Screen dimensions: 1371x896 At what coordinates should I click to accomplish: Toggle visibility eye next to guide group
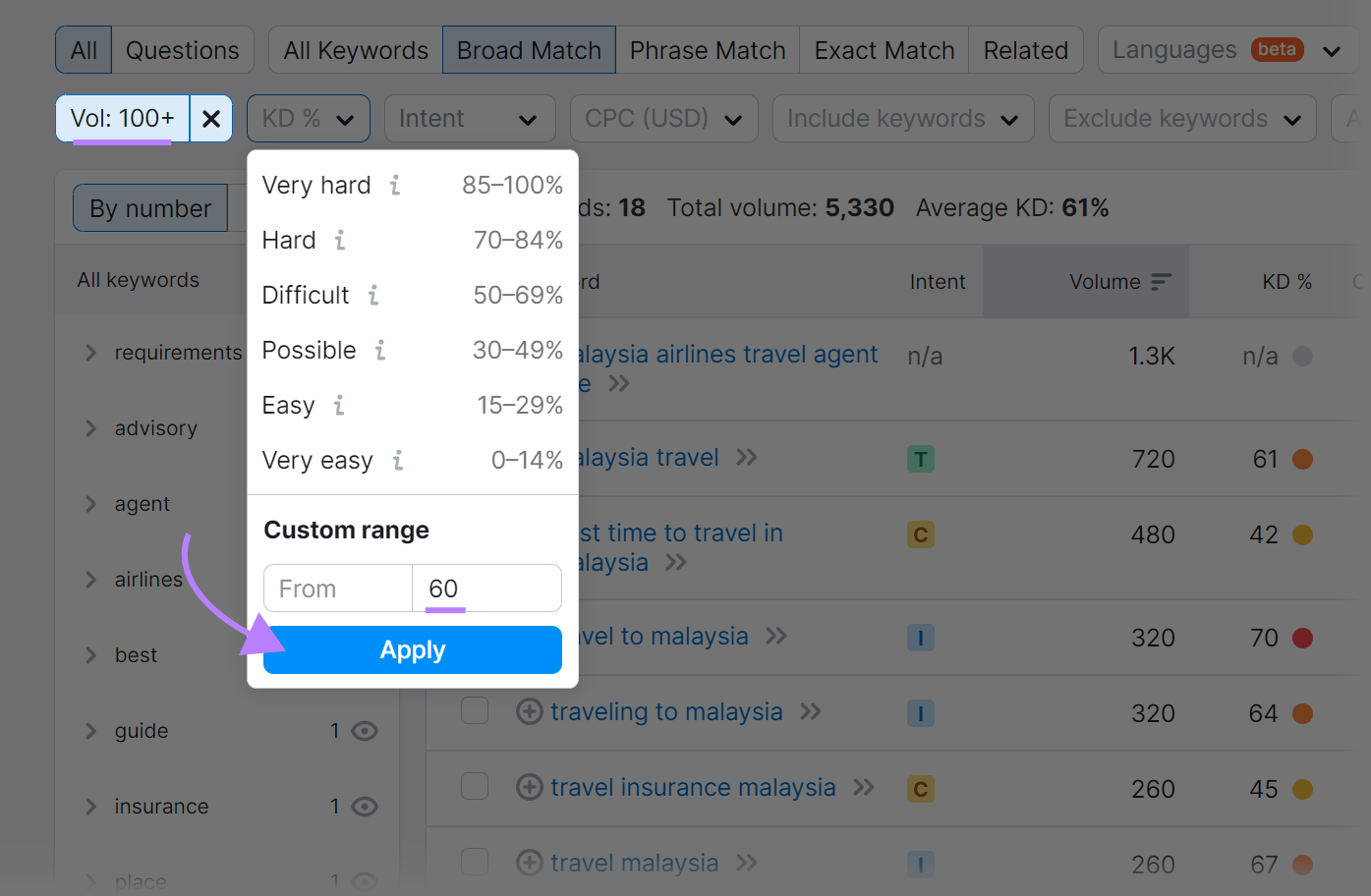(x=365, y=731)
